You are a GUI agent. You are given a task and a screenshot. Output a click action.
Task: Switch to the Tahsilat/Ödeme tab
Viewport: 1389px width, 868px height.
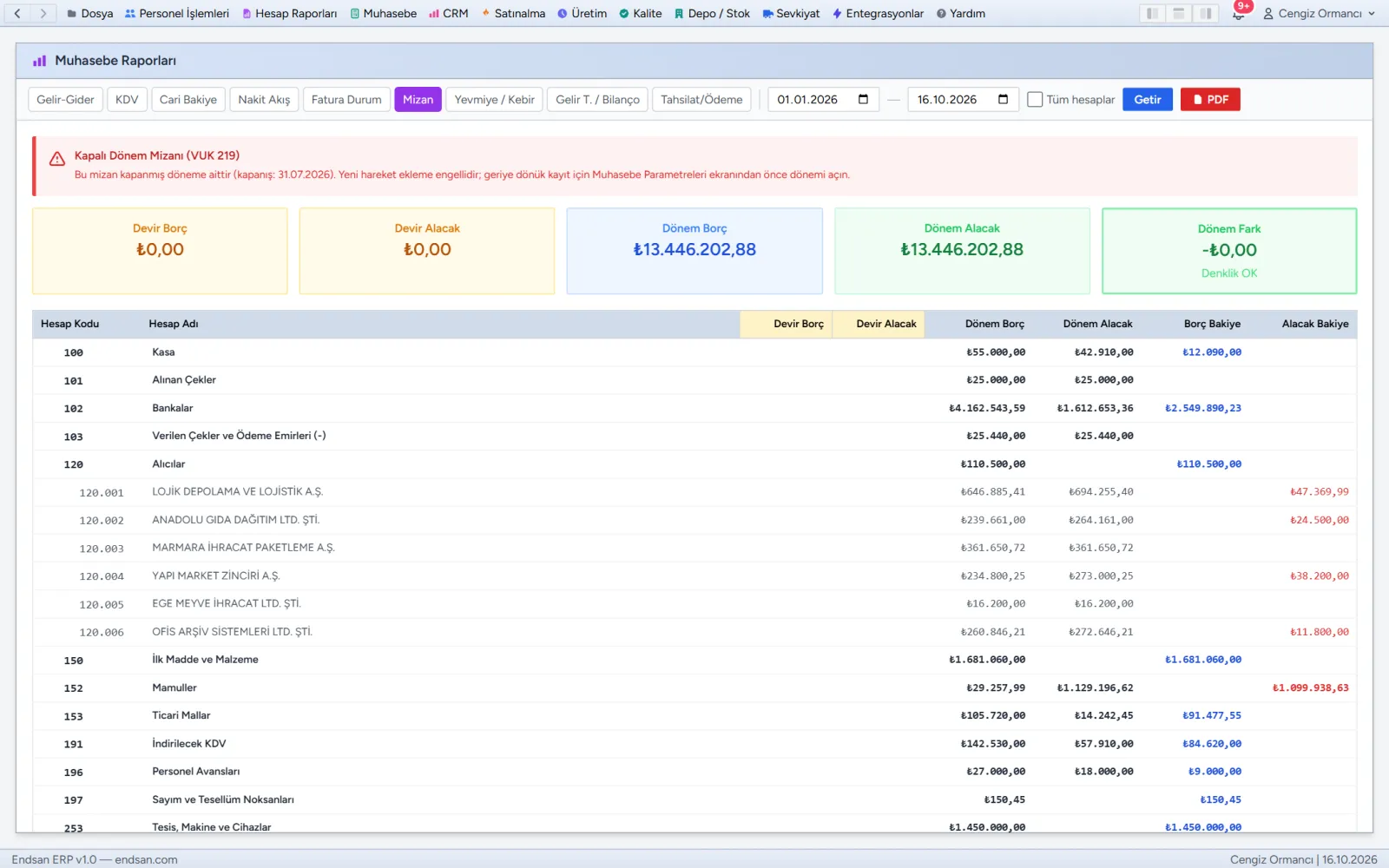tap(701, 100)
